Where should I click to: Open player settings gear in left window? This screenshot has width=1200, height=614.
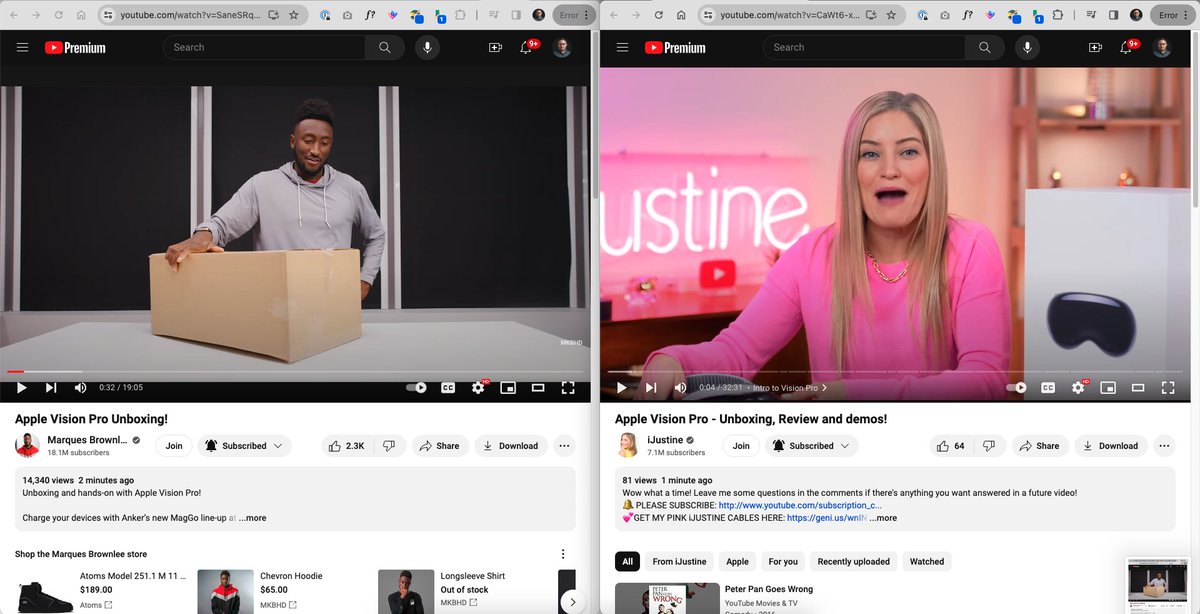[478, 388]
